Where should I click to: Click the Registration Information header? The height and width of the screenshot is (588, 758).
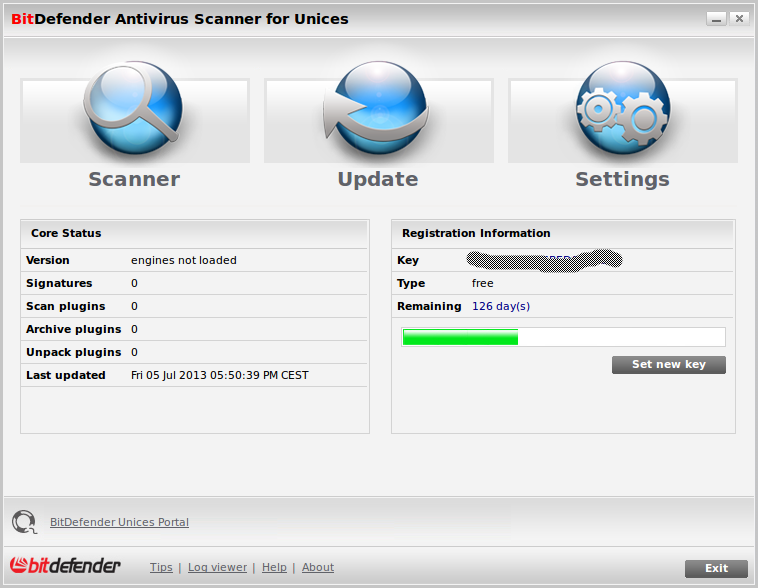click(476, 233)
